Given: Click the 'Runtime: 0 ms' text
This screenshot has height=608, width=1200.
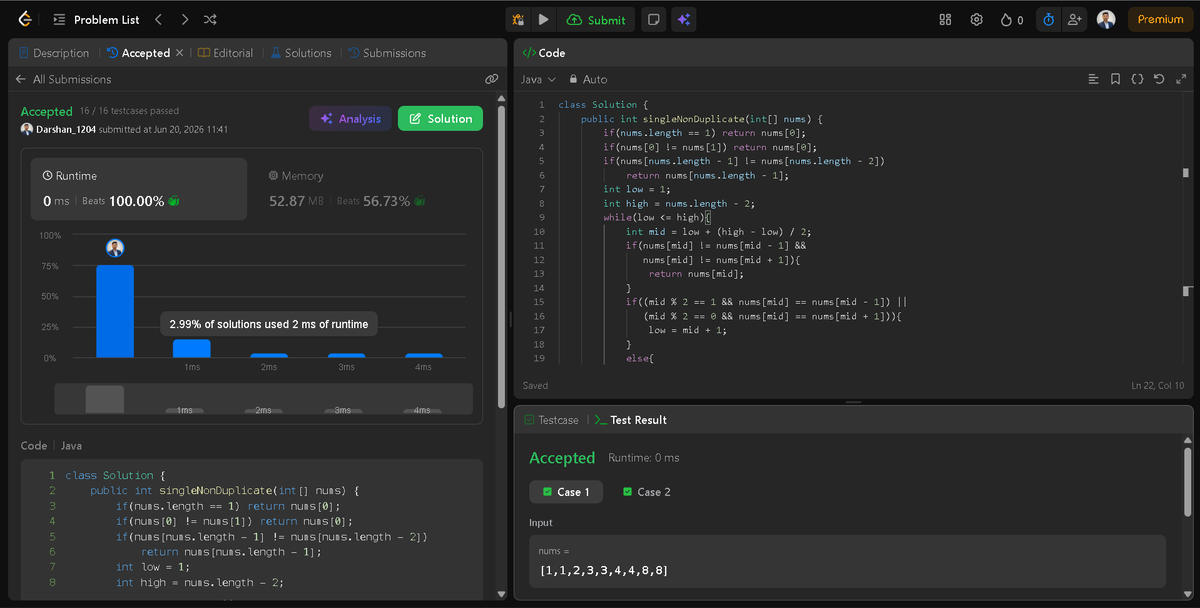Looking at the screenshot, I should point(643,458).
